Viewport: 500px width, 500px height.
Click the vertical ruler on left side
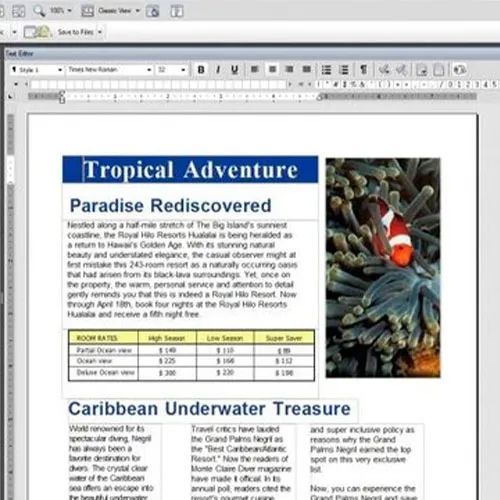(x=11, y=307)
